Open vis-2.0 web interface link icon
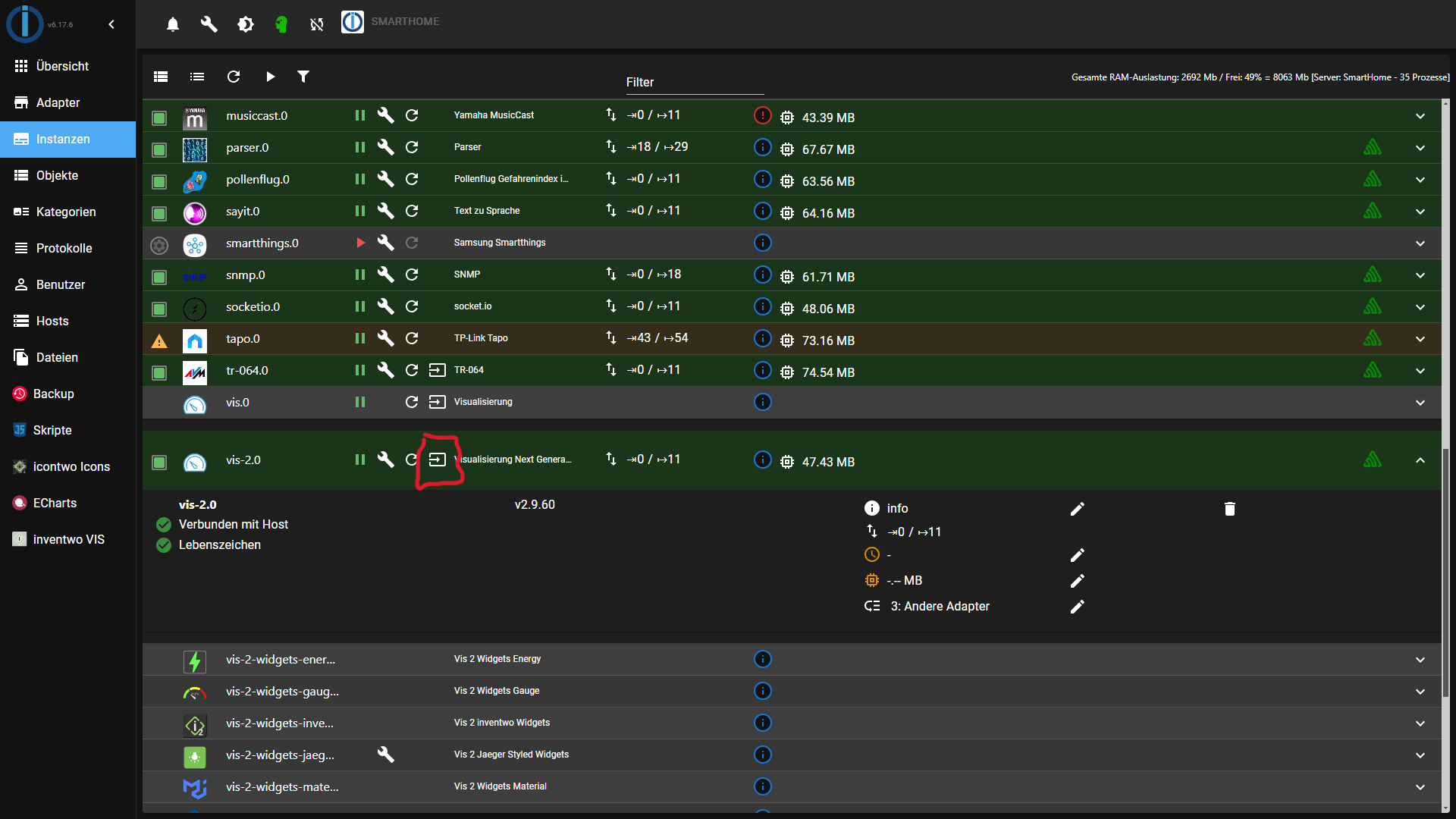The height and width of the screenshot is (819, 1456). pyautogui.click(x=438, y=460)
